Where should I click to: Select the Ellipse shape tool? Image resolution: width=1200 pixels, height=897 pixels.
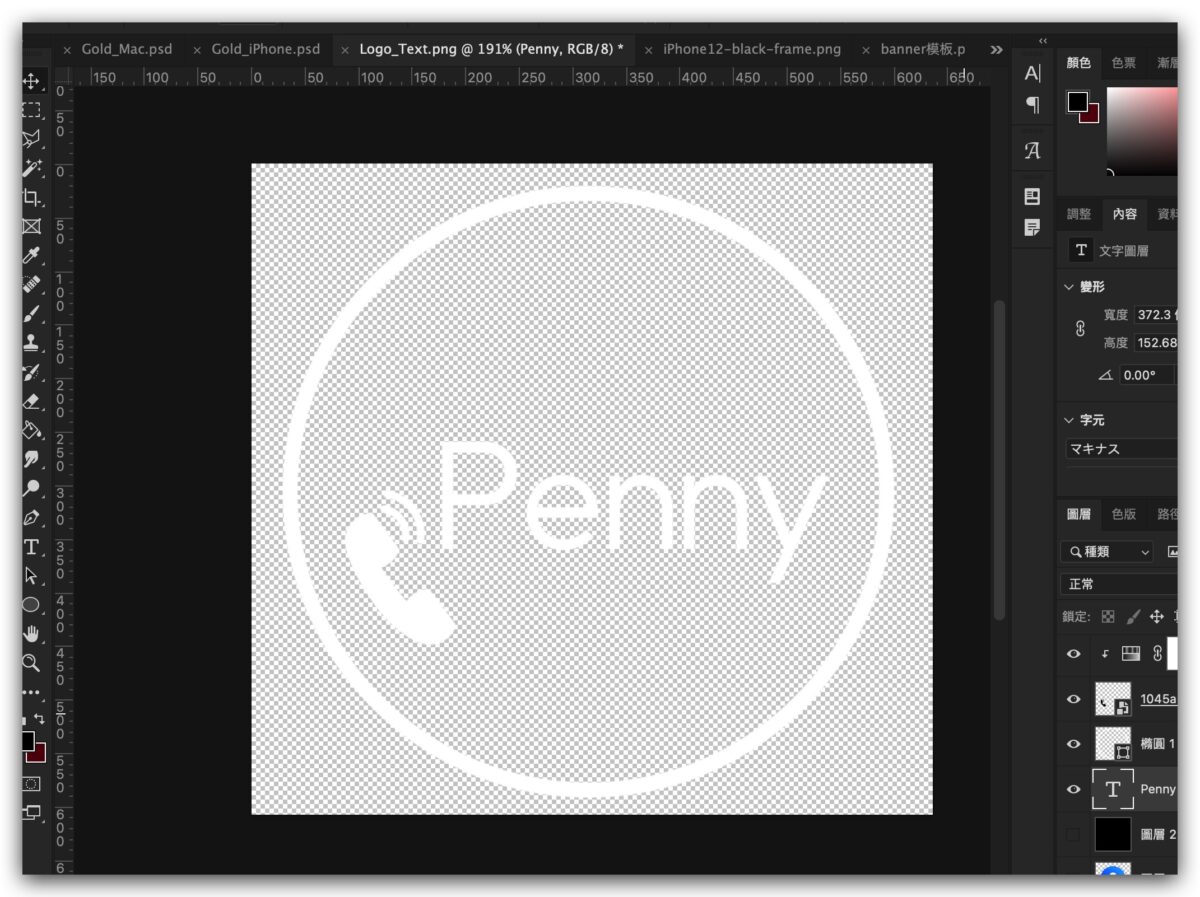click(31, 604)
